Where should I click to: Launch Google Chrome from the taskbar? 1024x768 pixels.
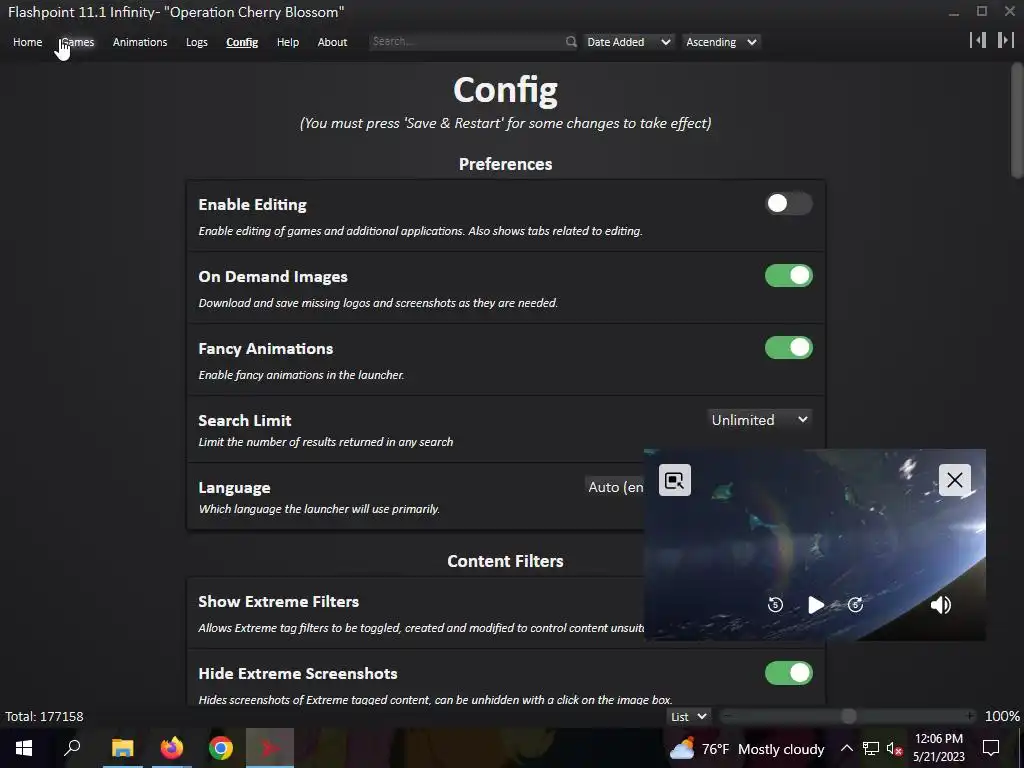point(221,748)
